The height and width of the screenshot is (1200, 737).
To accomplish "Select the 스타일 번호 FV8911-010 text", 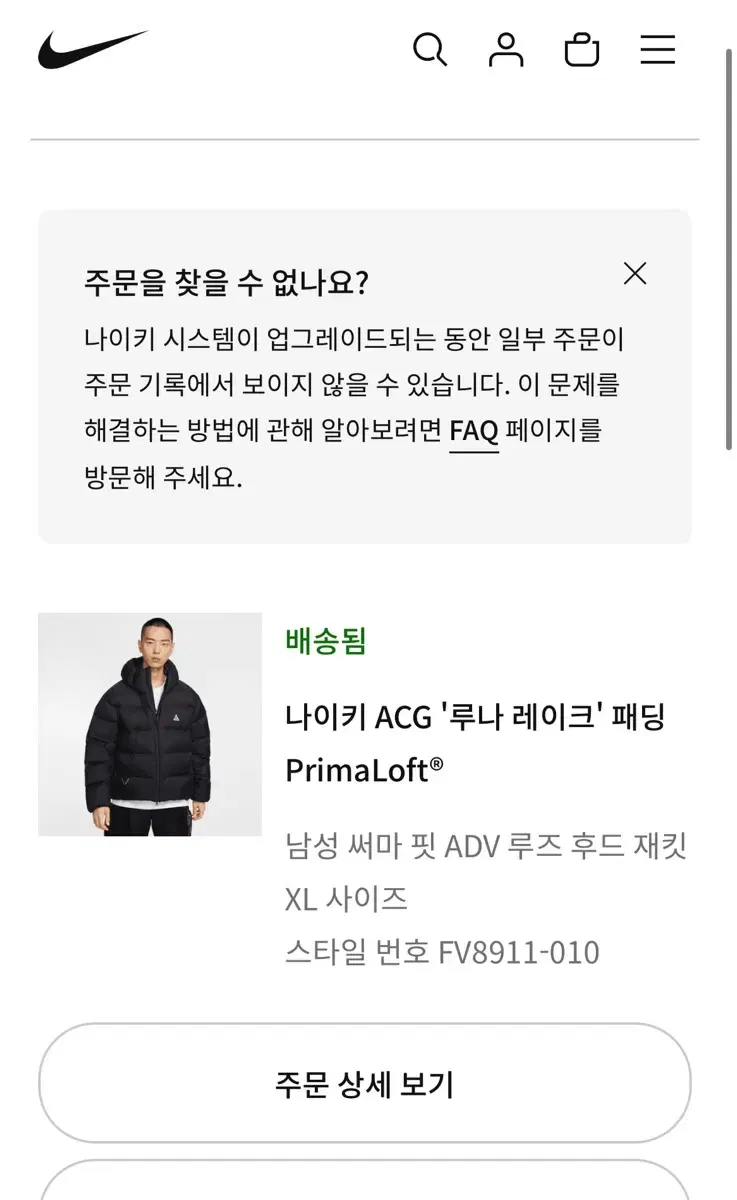I will (442, 952).
